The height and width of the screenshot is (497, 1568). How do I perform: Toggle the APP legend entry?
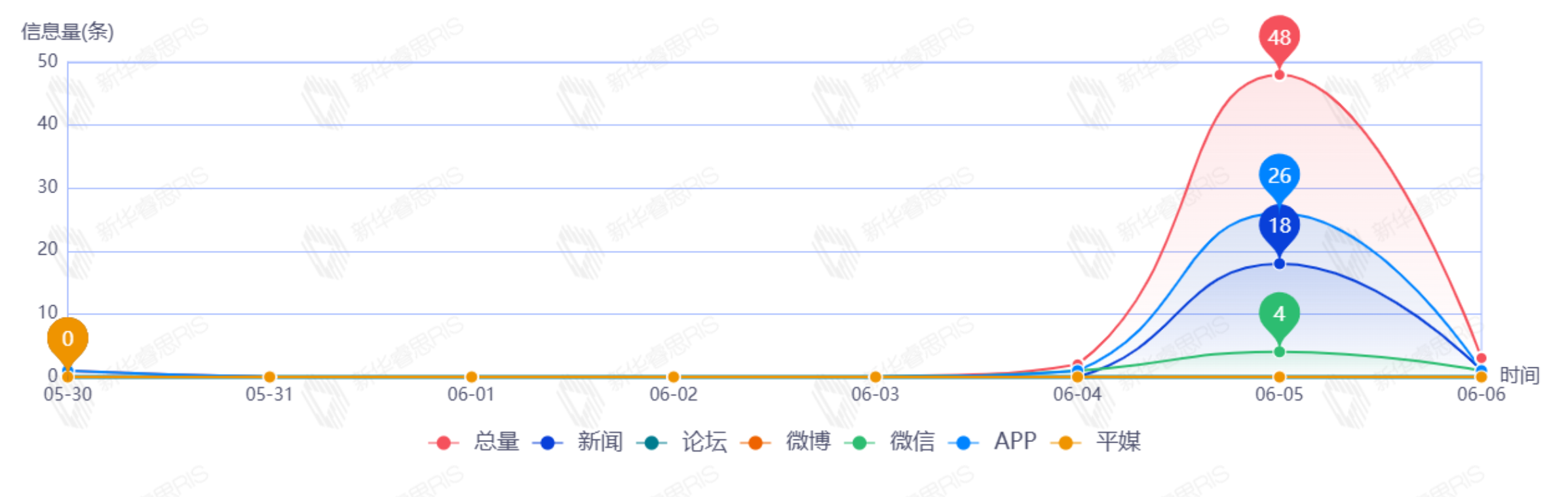[x=993, y=442]
